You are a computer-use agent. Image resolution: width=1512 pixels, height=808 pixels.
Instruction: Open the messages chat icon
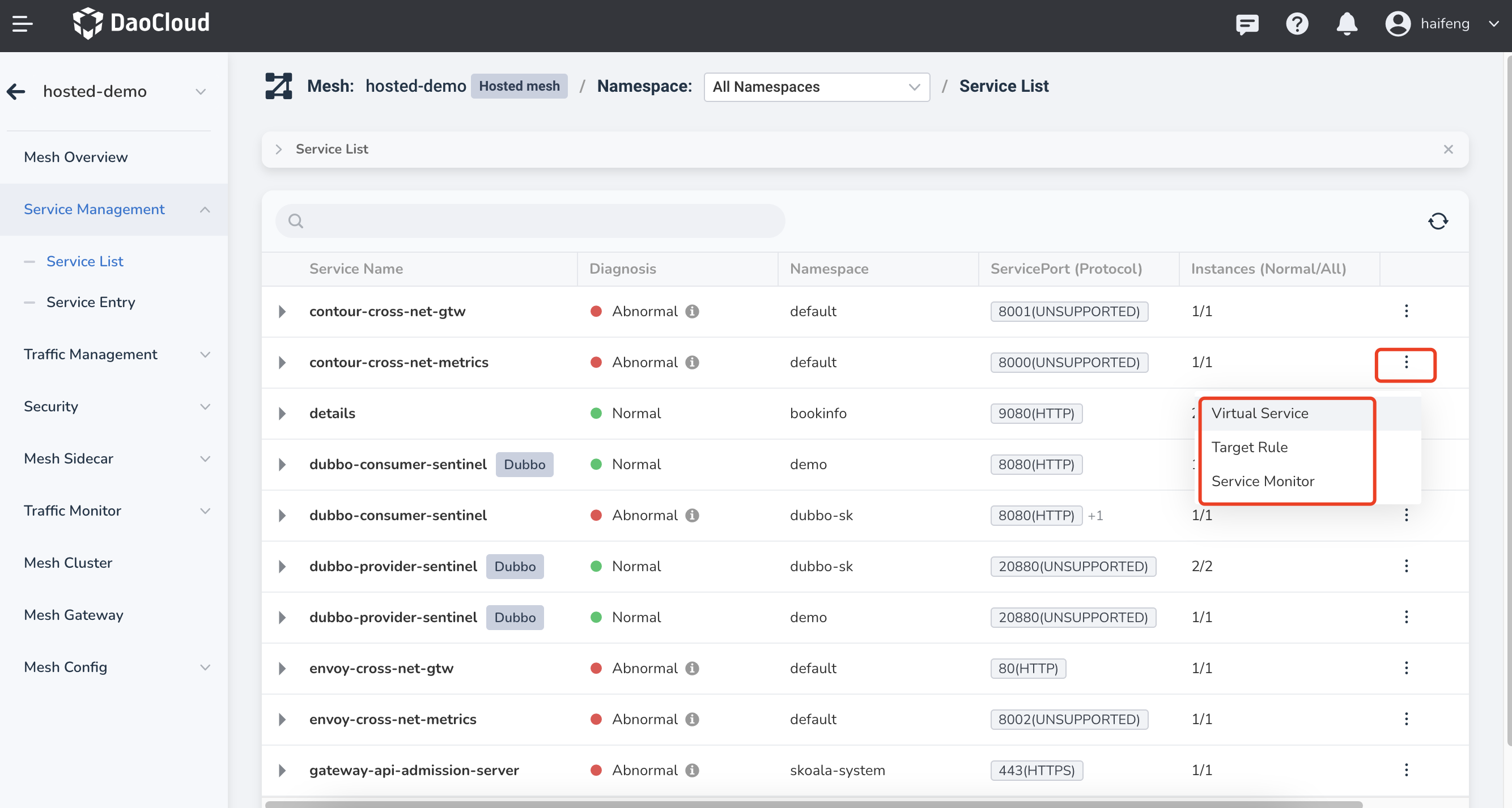point(1247,24)
